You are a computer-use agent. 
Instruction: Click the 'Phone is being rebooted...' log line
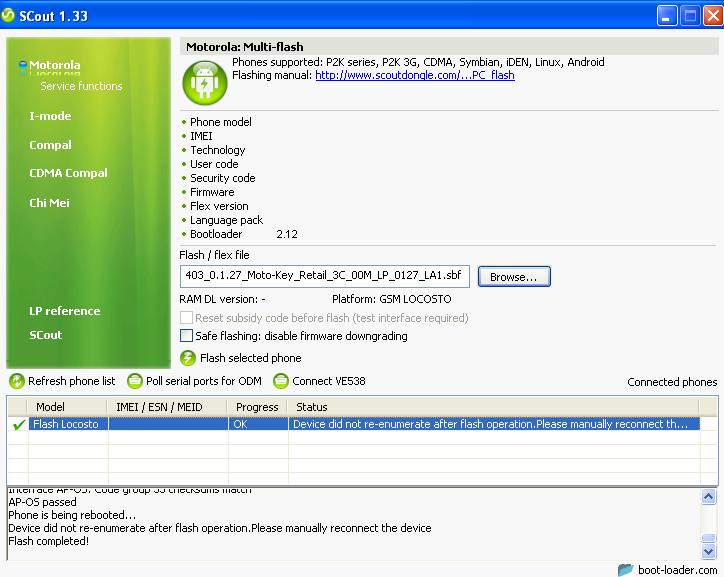coord(72,515)
